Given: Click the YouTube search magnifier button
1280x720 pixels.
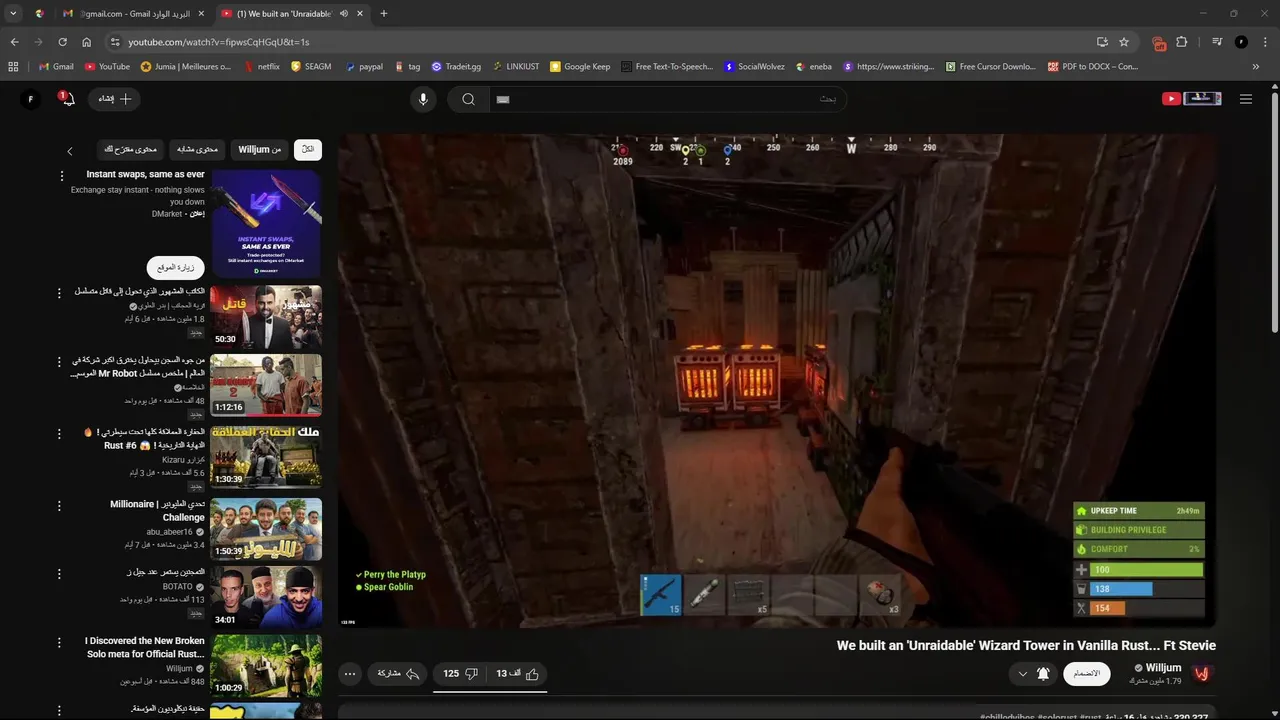Looking at the screenshot, I should [x=468, y=99].
